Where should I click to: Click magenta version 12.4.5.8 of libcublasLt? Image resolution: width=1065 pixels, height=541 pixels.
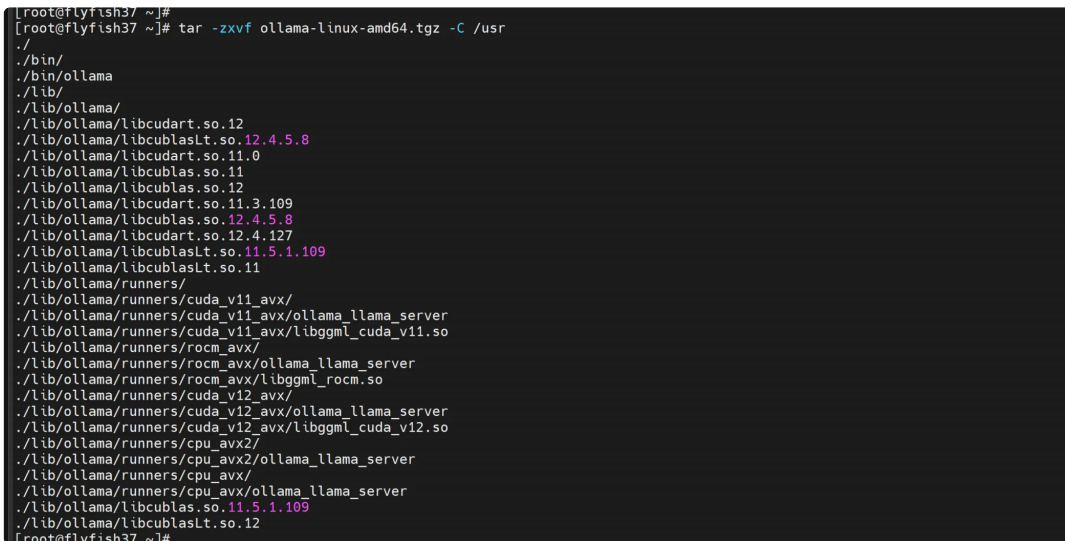(276, 140)
